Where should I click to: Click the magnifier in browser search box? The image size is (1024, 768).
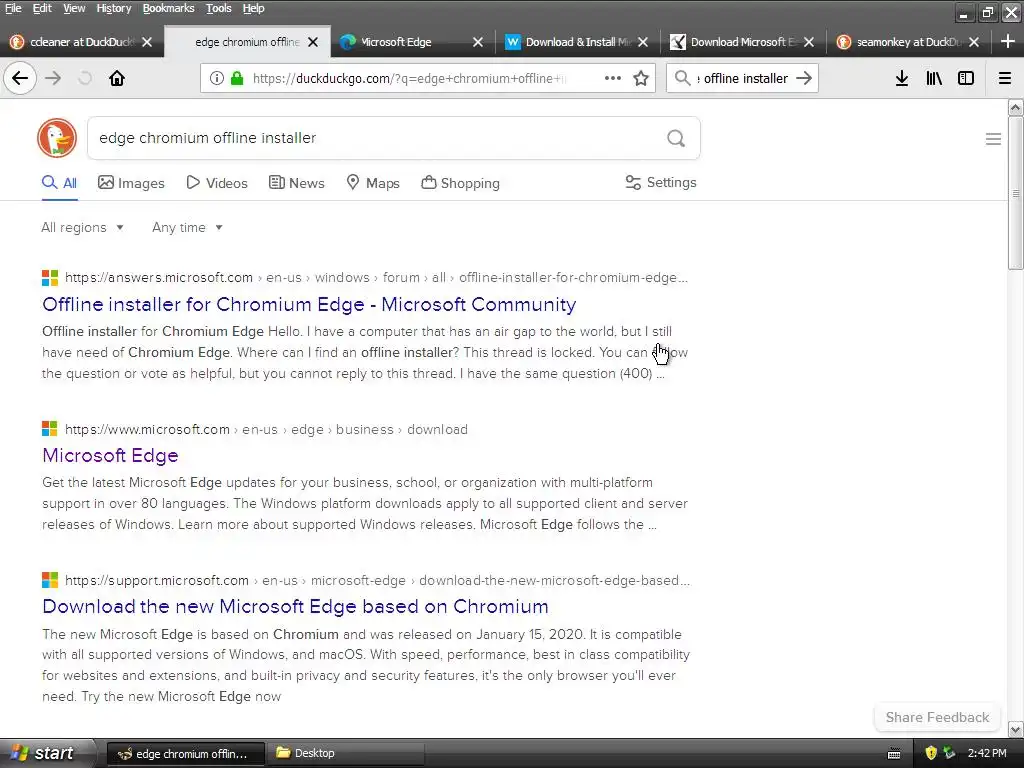(x=682, y=78)
